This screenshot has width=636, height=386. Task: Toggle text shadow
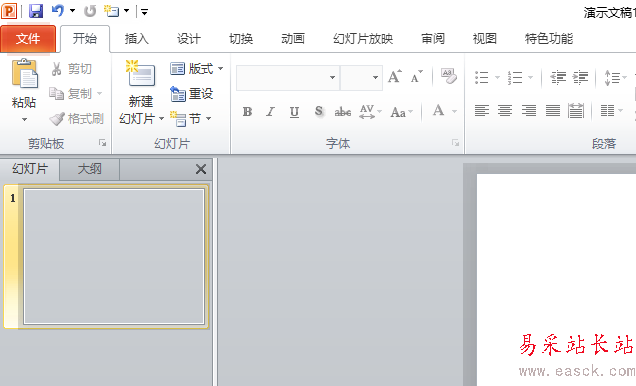tap(319, 112)
